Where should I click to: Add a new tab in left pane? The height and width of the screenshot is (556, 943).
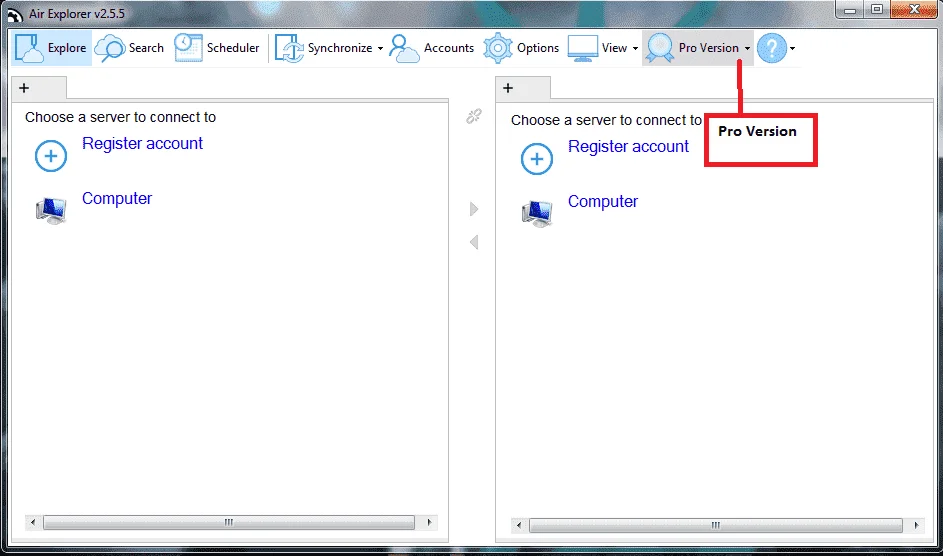(x=24, y=88)
